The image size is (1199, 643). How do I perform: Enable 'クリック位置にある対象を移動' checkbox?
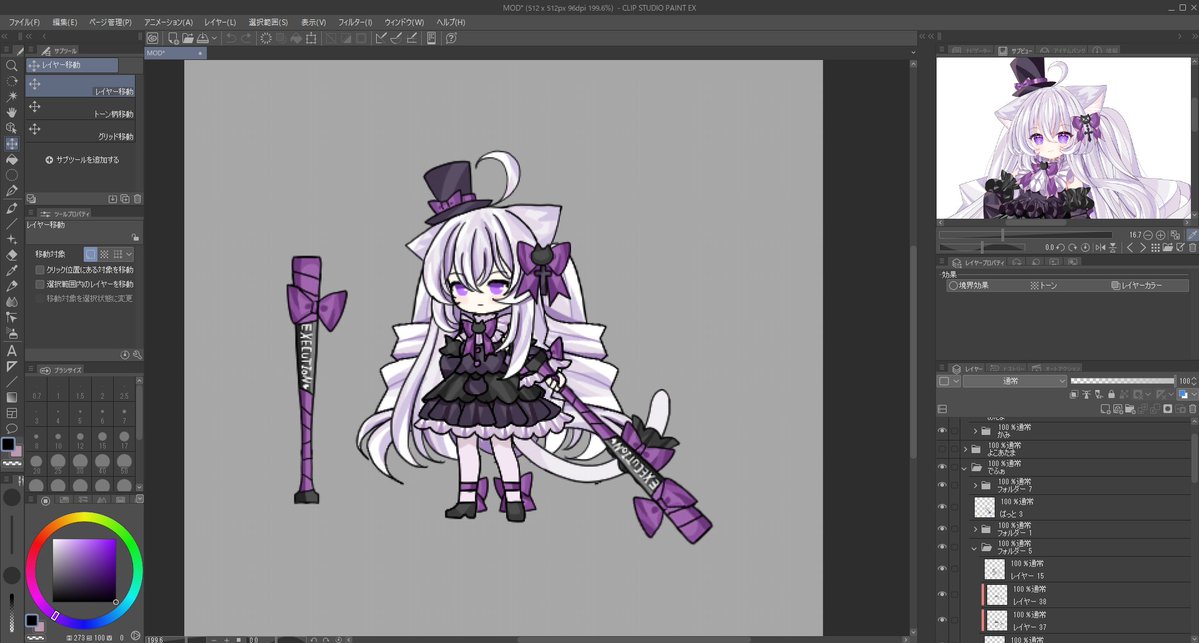40,270
